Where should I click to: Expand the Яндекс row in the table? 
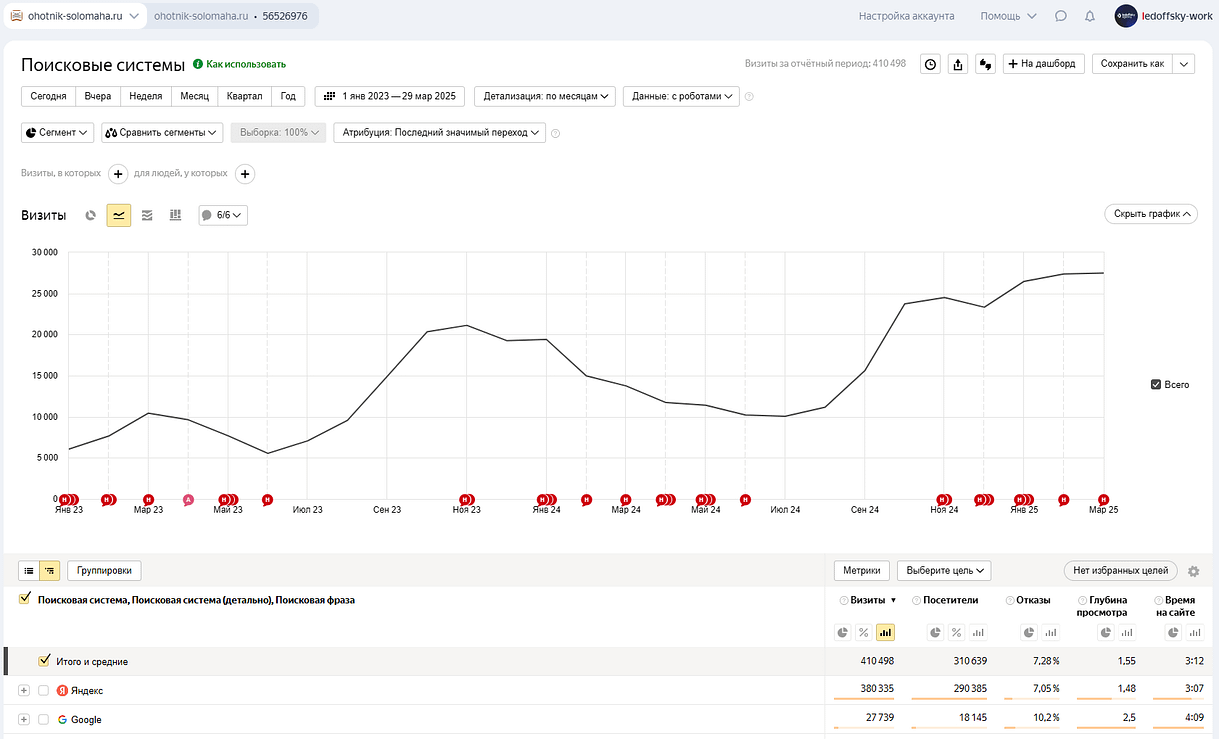pos(24,691)
